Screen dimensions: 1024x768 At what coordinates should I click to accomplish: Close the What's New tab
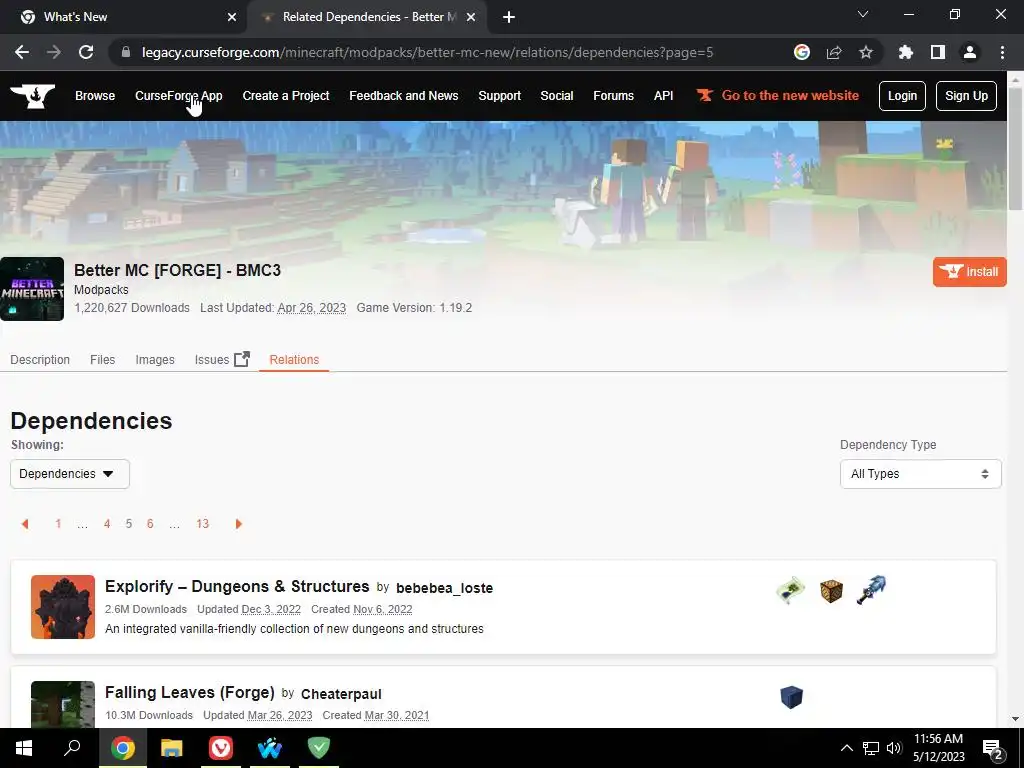click(x=232, y=17)
